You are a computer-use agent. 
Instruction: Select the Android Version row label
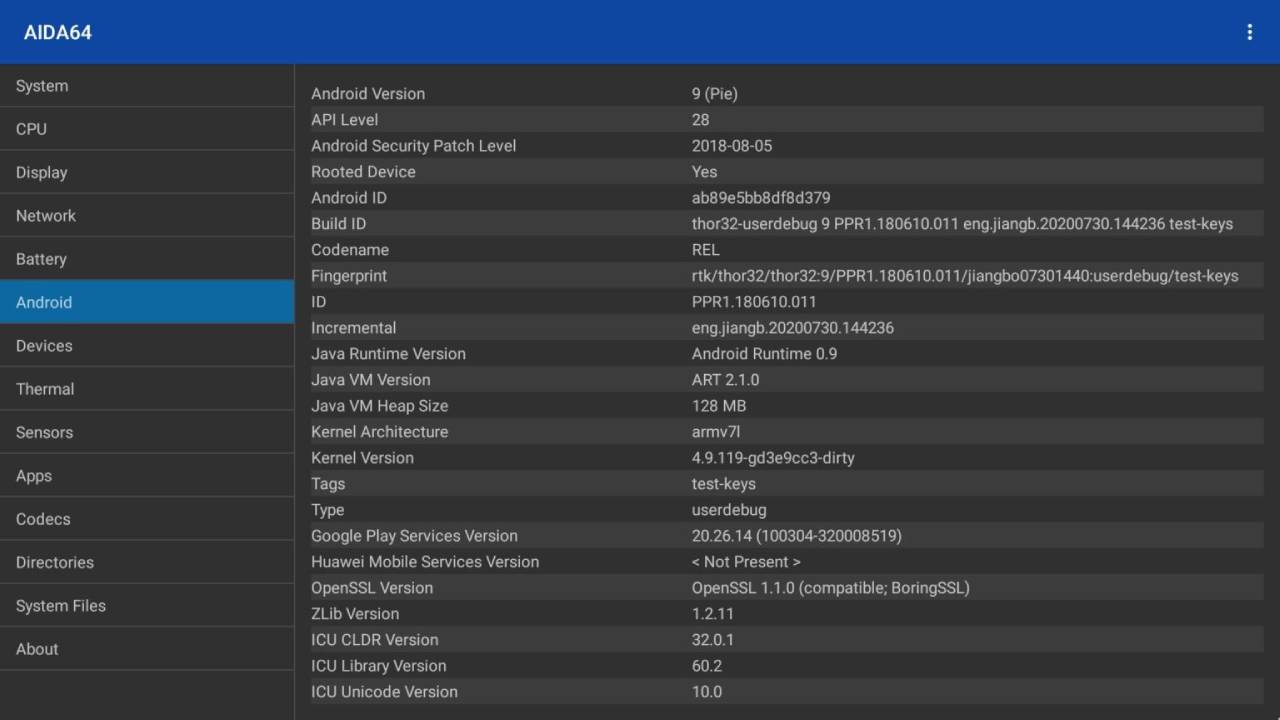pos(368,94)
